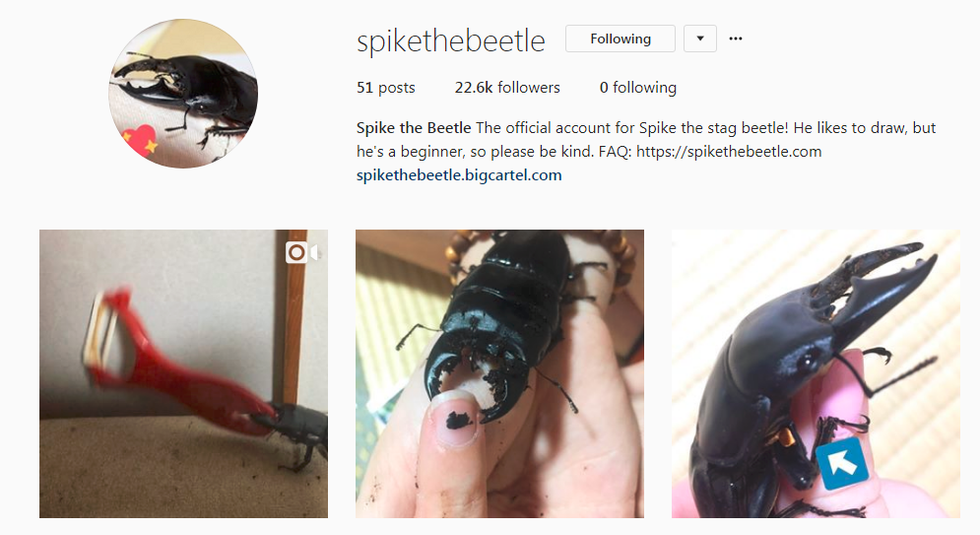Click the red heart sticker on profile picture
Image resolution: width=980 pixels, height=535 pixels.
pyautogui.click(x=140, y=140)
